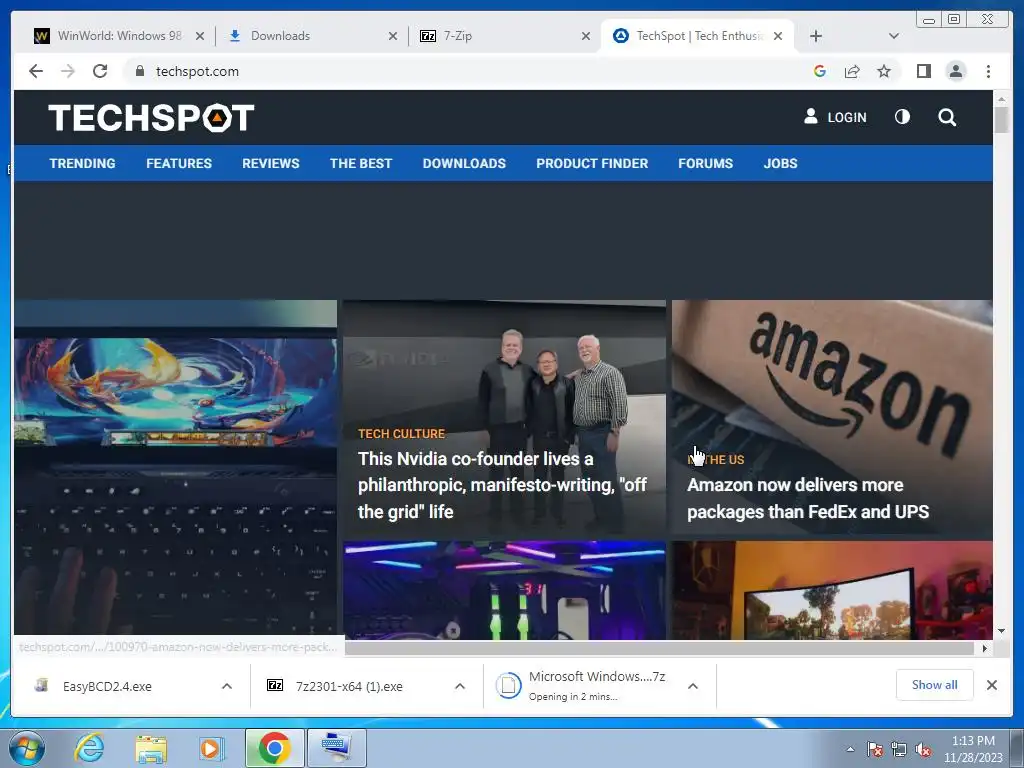Screen dimensions: 1024x768
Task: Click the horizontal scrollbar right arrow
Action: [x=985, y=648]
